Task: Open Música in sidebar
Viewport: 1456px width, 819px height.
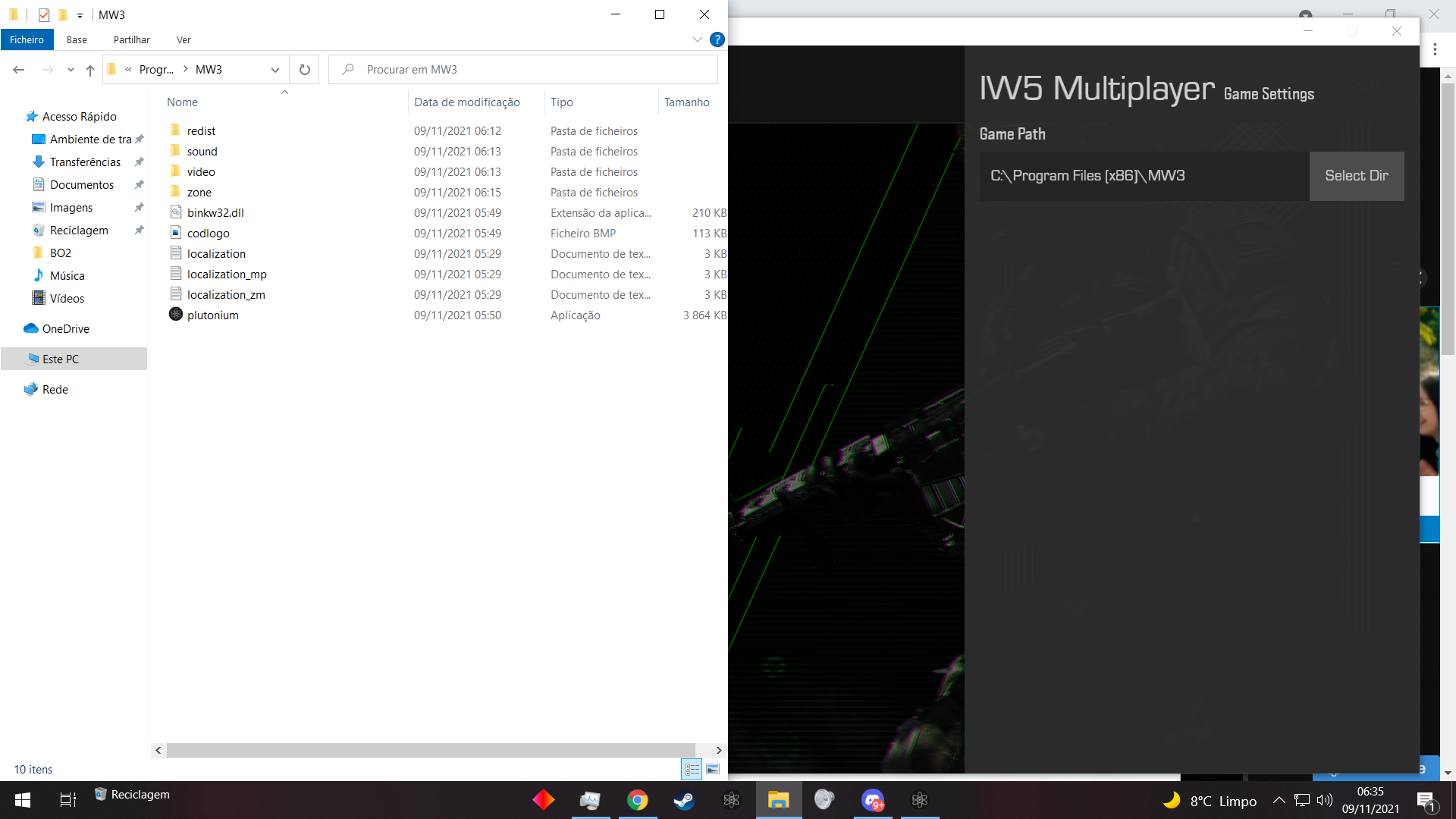Action: tap(67, 275)
